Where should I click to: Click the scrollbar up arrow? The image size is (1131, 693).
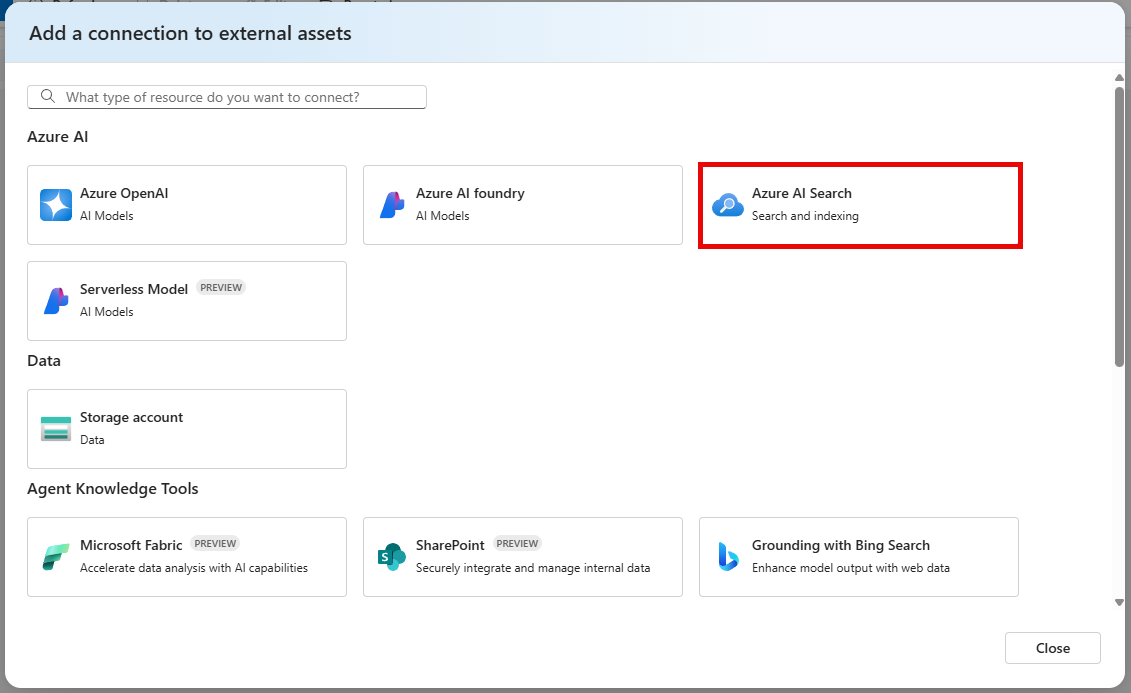(x=1119, y=76)
